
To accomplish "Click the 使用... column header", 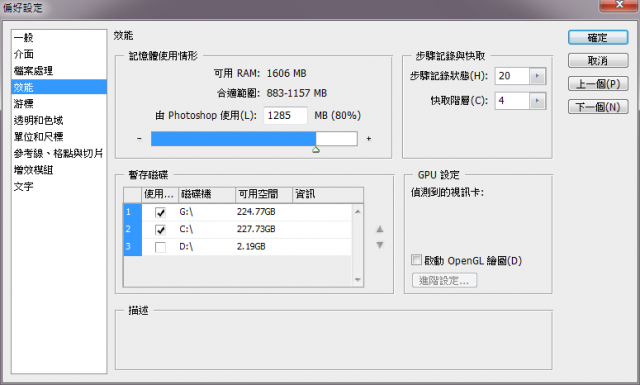I will (x=160, y=194).
